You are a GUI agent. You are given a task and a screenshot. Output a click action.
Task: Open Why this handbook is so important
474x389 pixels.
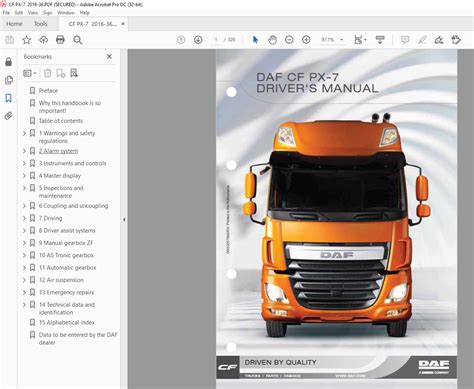(x=70, y=107)
